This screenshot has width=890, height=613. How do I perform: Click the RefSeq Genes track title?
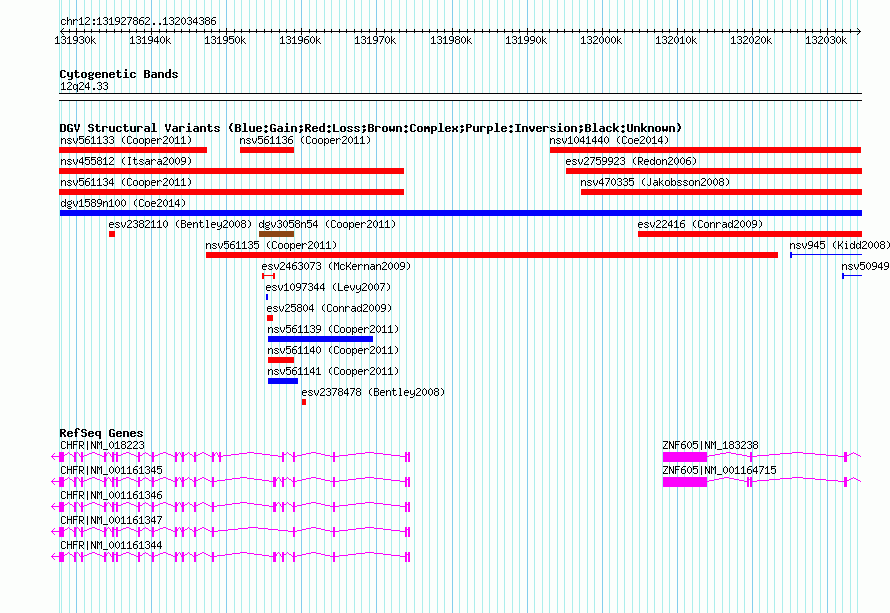coord(101,433)
